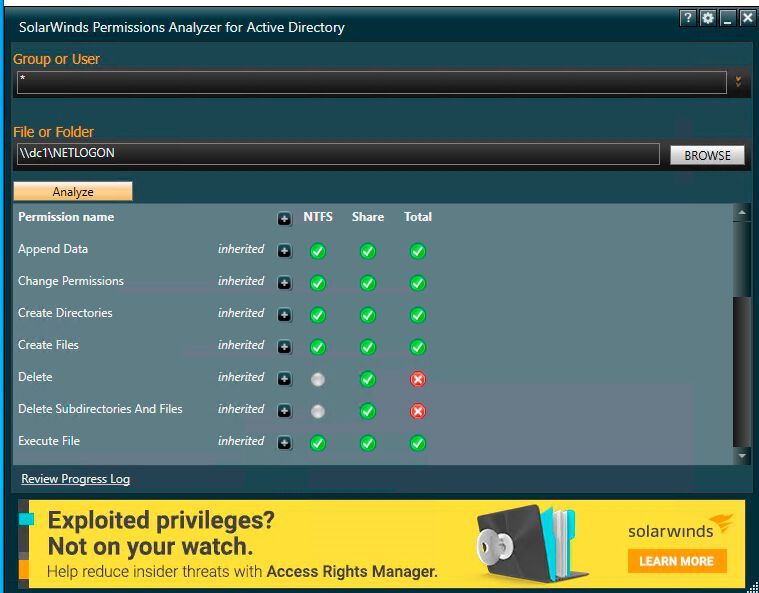Minimize the Permissions Analyzer window
Image resolution: width=759 pixels, height=593 pixels.
point(727,18)
